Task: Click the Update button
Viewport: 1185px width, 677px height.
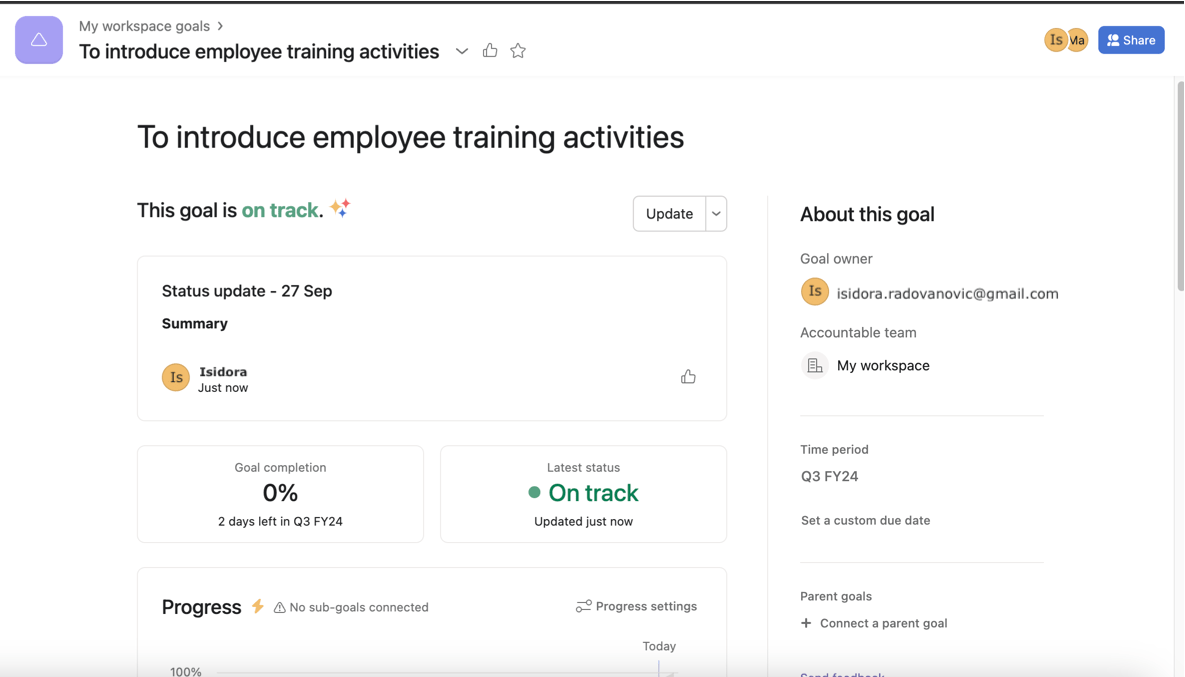Action: click(x=668, y=213)
